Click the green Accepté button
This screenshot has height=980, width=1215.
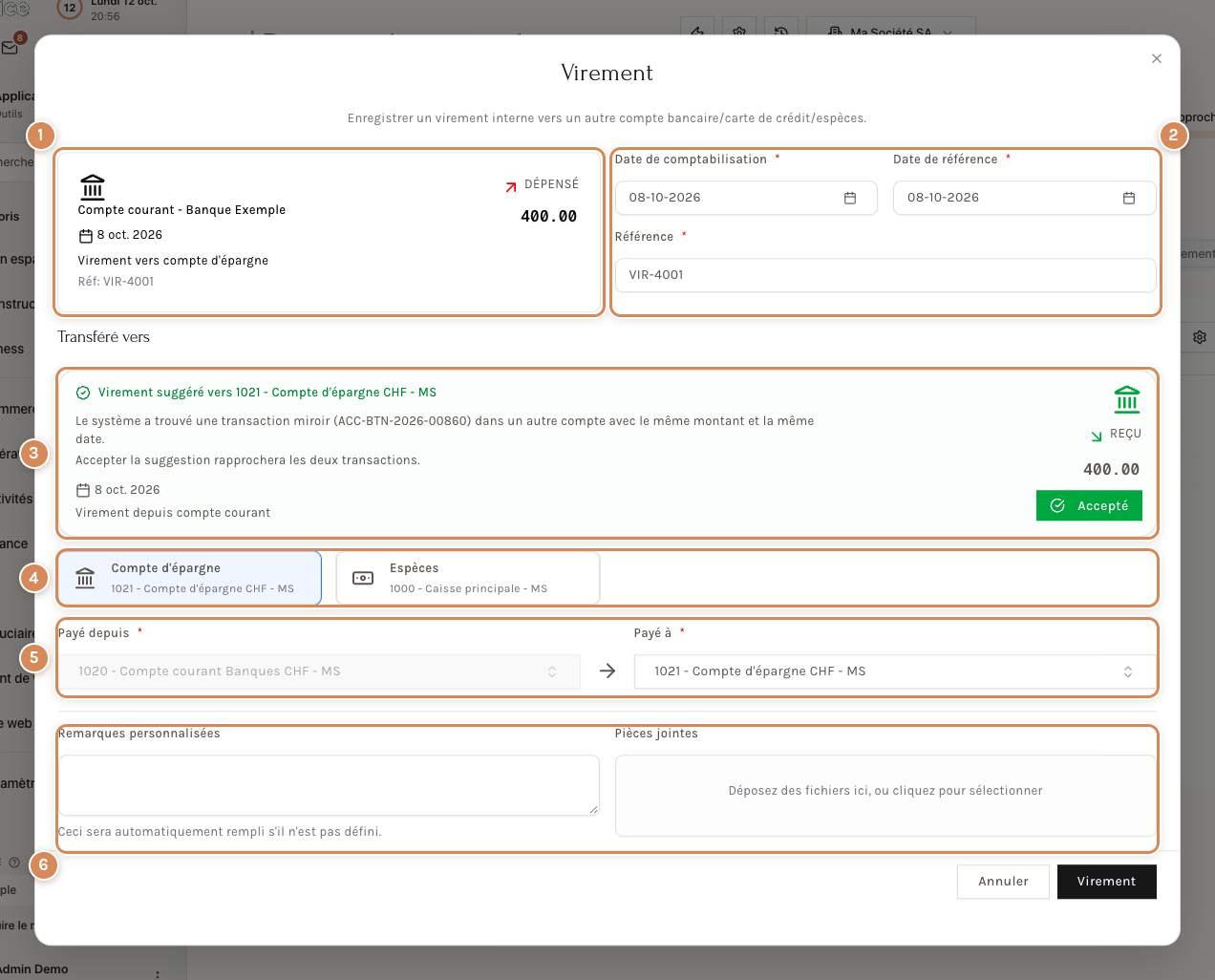pyautogui.click(x=1089, y=505)
